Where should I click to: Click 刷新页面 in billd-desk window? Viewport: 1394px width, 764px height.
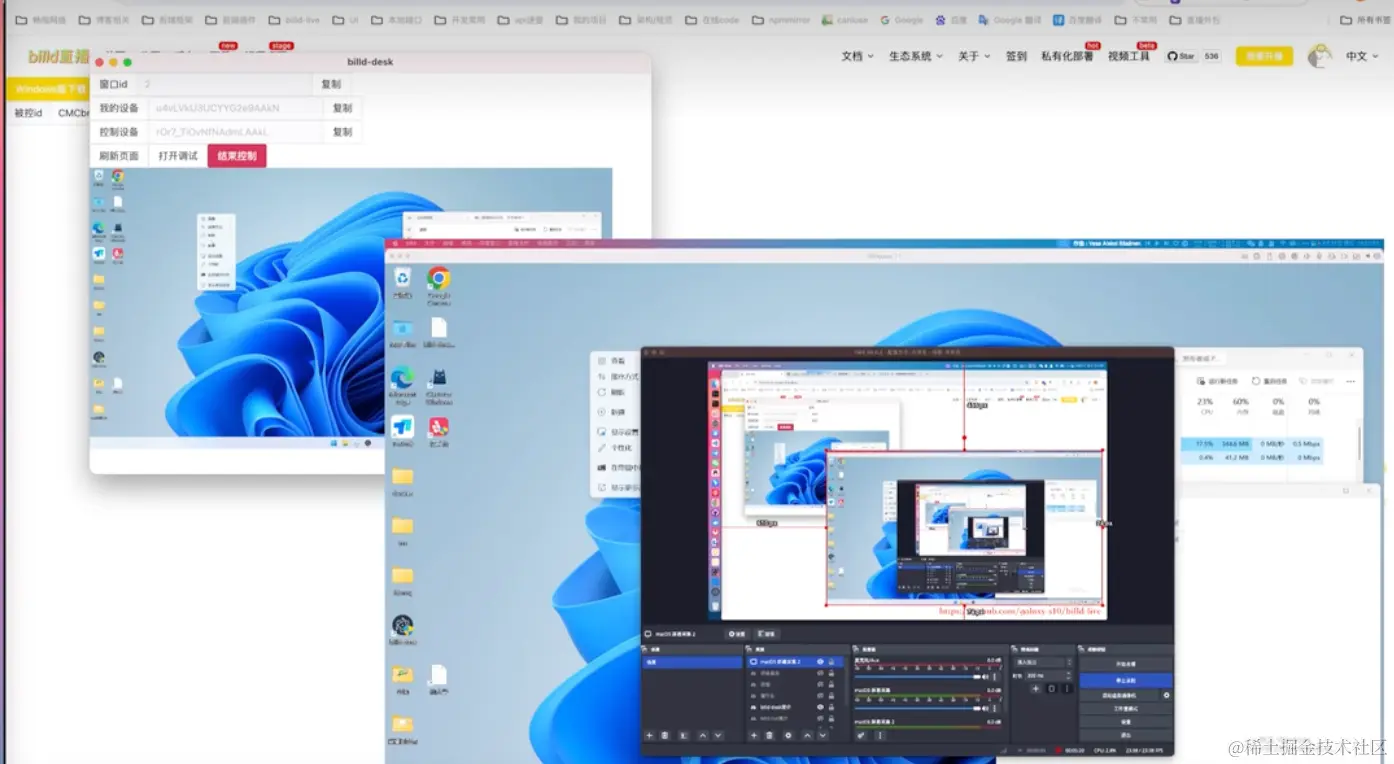119,156
